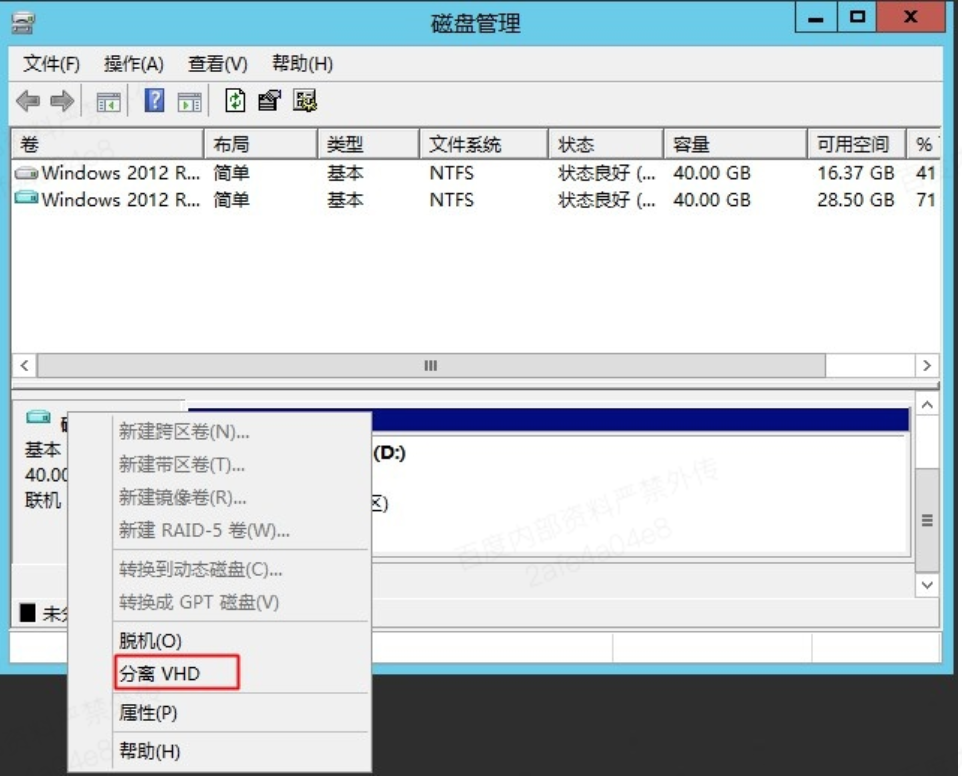
Task: Click the Back arrow toolbar icon
Action: pos(29,101)
